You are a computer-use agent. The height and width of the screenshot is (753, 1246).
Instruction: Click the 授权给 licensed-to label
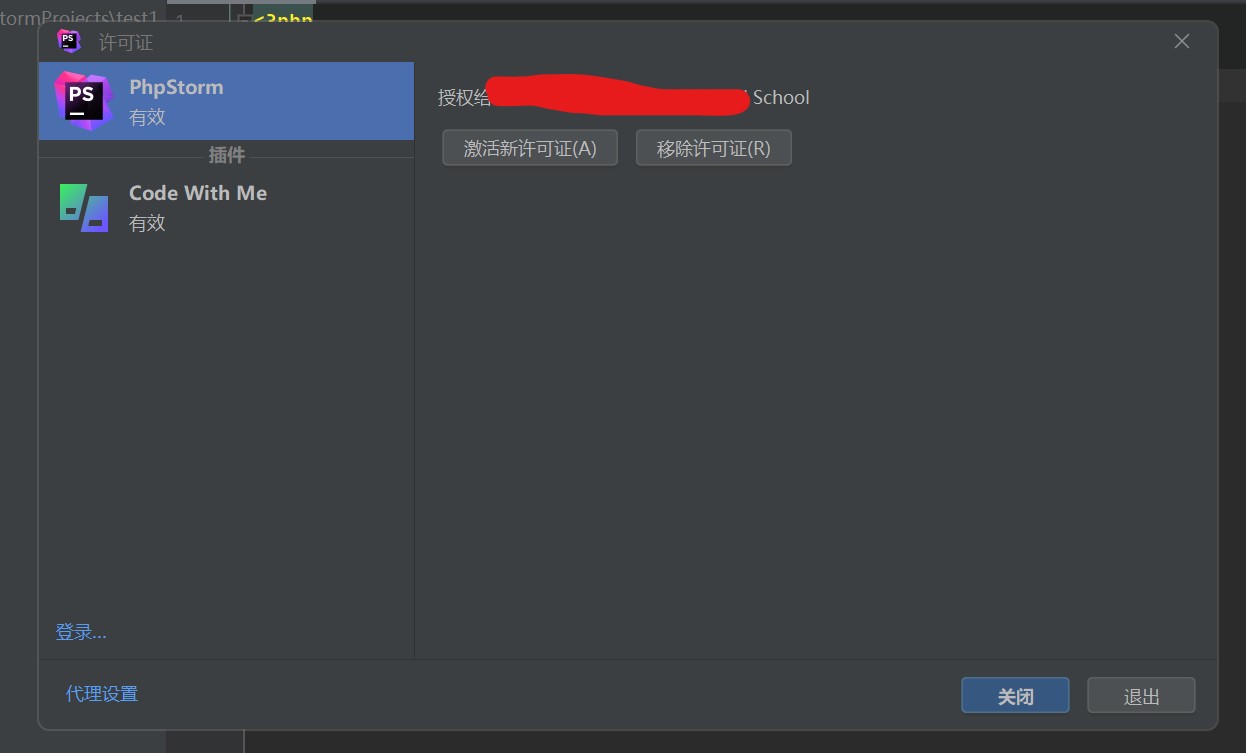464,98
